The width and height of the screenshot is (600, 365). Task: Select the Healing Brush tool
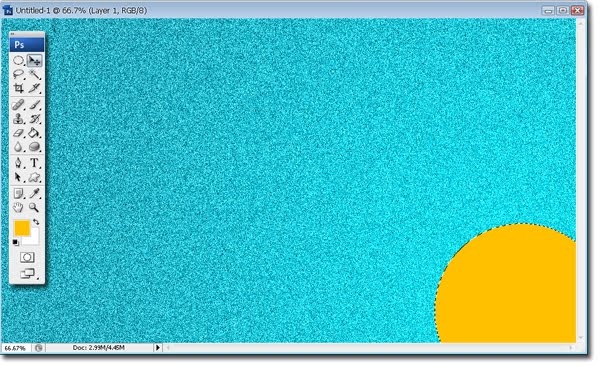click(18, 104)
